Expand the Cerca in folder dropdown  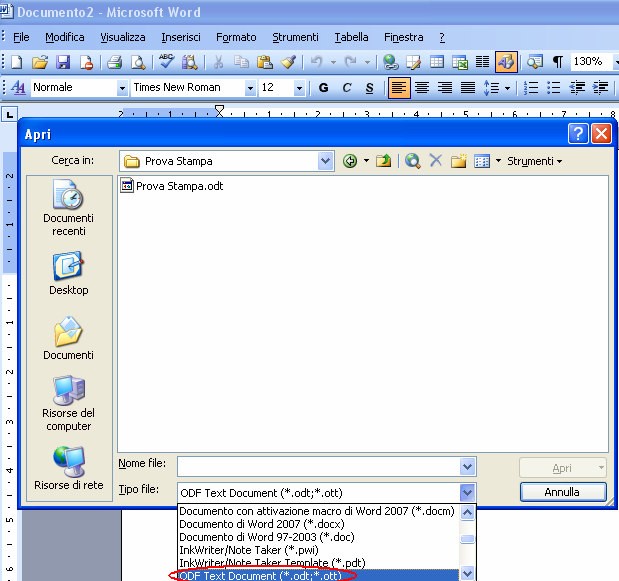(x=326, y=161)
